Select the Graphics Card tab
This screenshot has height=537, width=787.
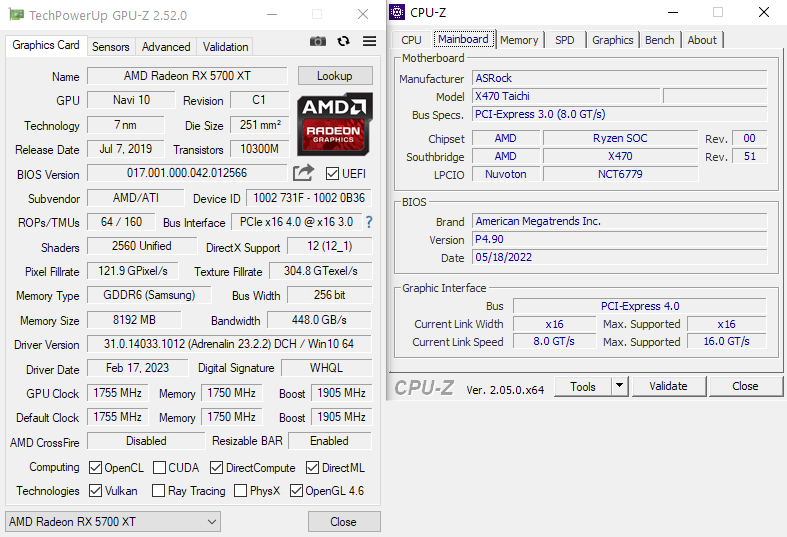[46, 45]
